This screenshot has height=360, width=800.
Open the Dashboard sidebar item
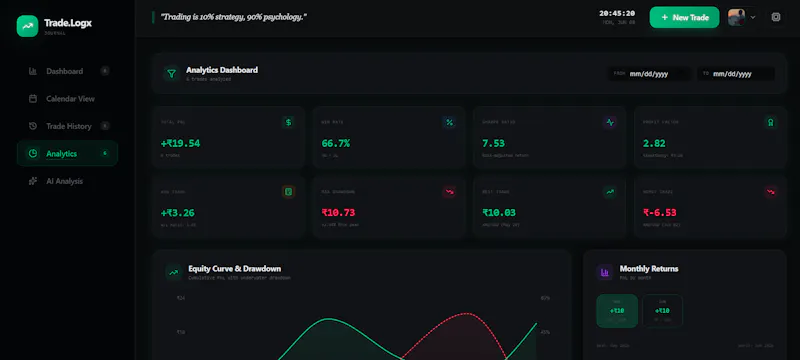coord(67,71)
